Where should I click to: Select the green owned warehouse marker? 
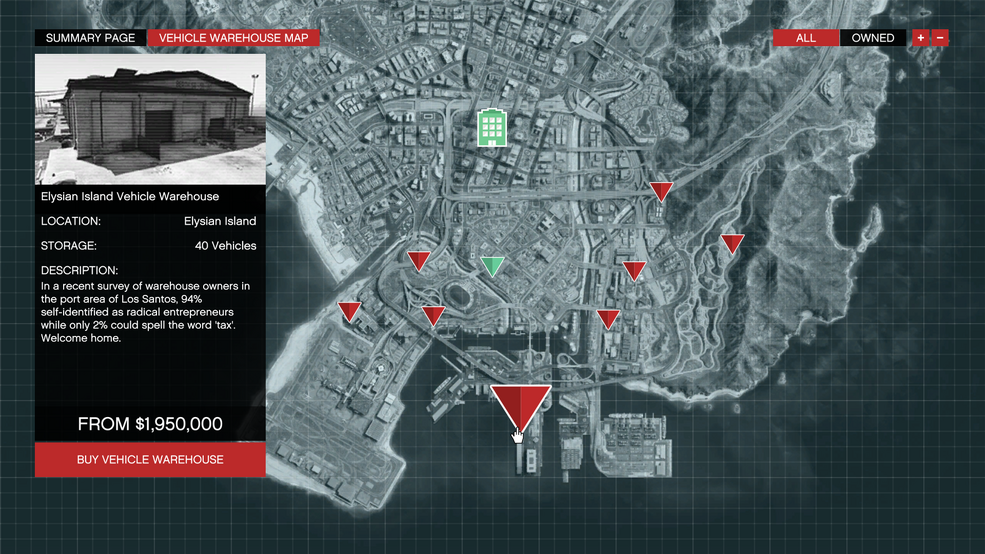[x=492, y=266]
